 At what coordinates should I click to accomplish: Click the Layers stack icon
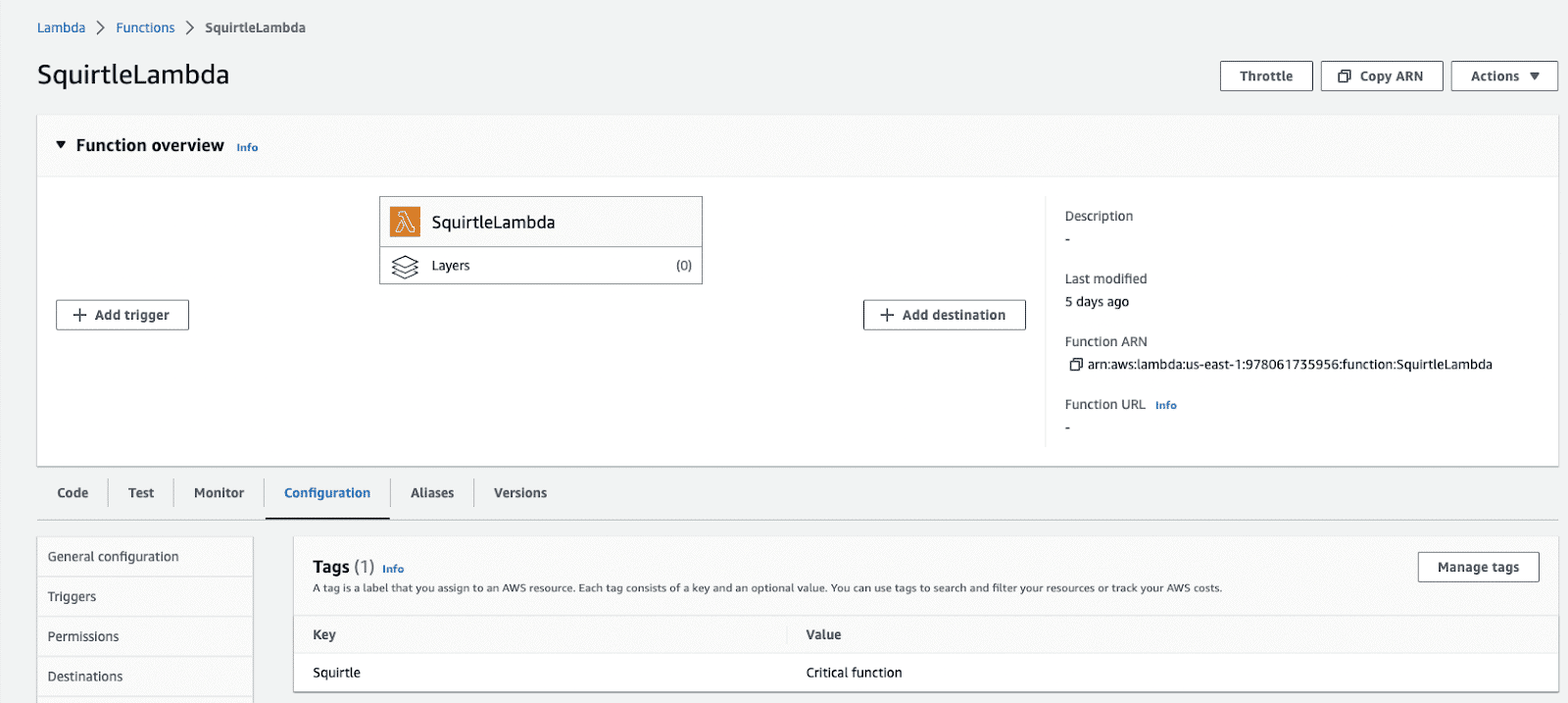[405, 267]
